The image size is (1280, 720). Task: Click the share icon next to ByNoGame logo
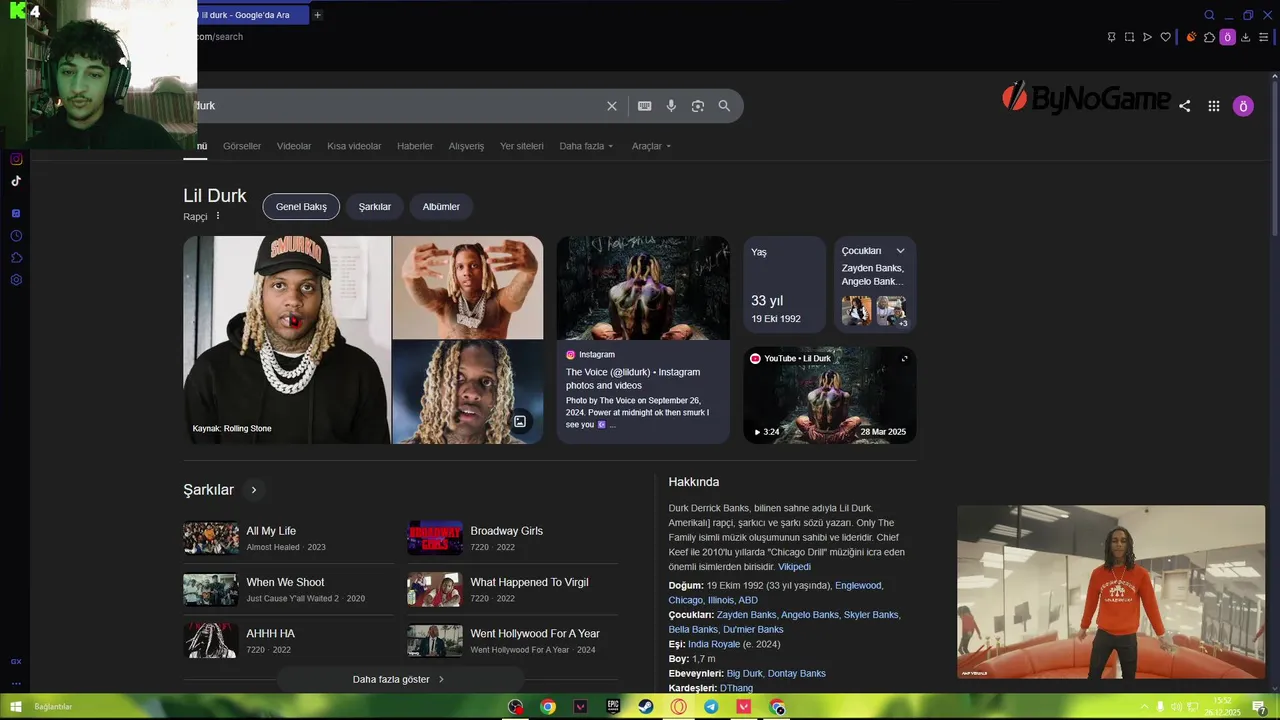(1185, 106)
